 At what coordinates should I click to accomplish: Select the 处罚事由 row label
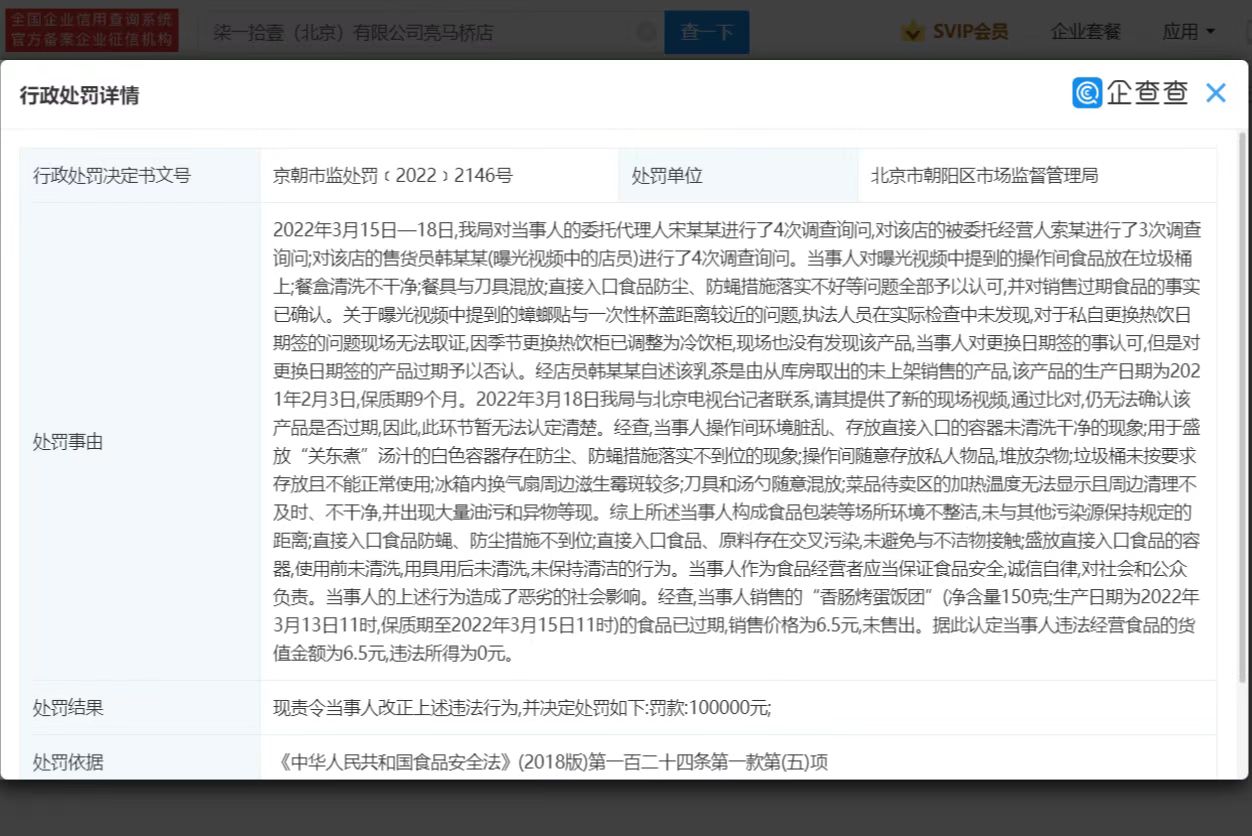click(68, 442)
